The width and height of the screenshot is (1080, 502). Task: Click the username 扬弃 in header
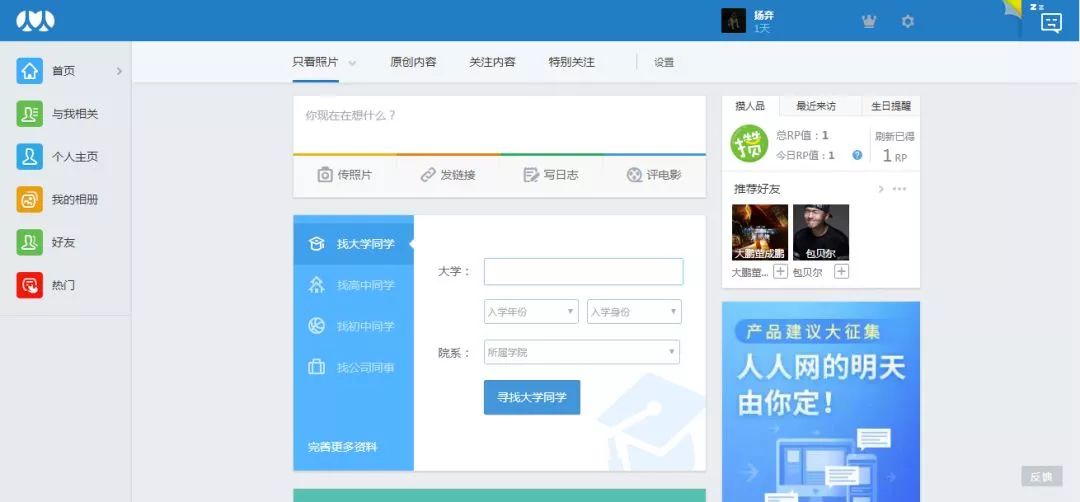pyautogui.click(x=763, y=15)
